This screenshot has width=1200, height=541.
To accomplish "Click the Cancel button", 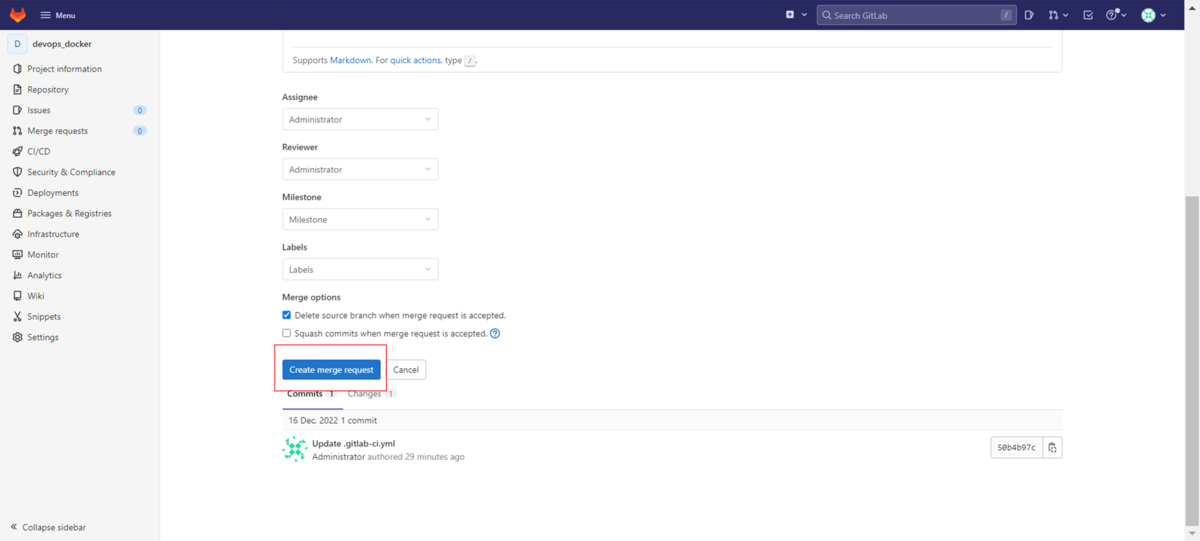I will [406, 369].
